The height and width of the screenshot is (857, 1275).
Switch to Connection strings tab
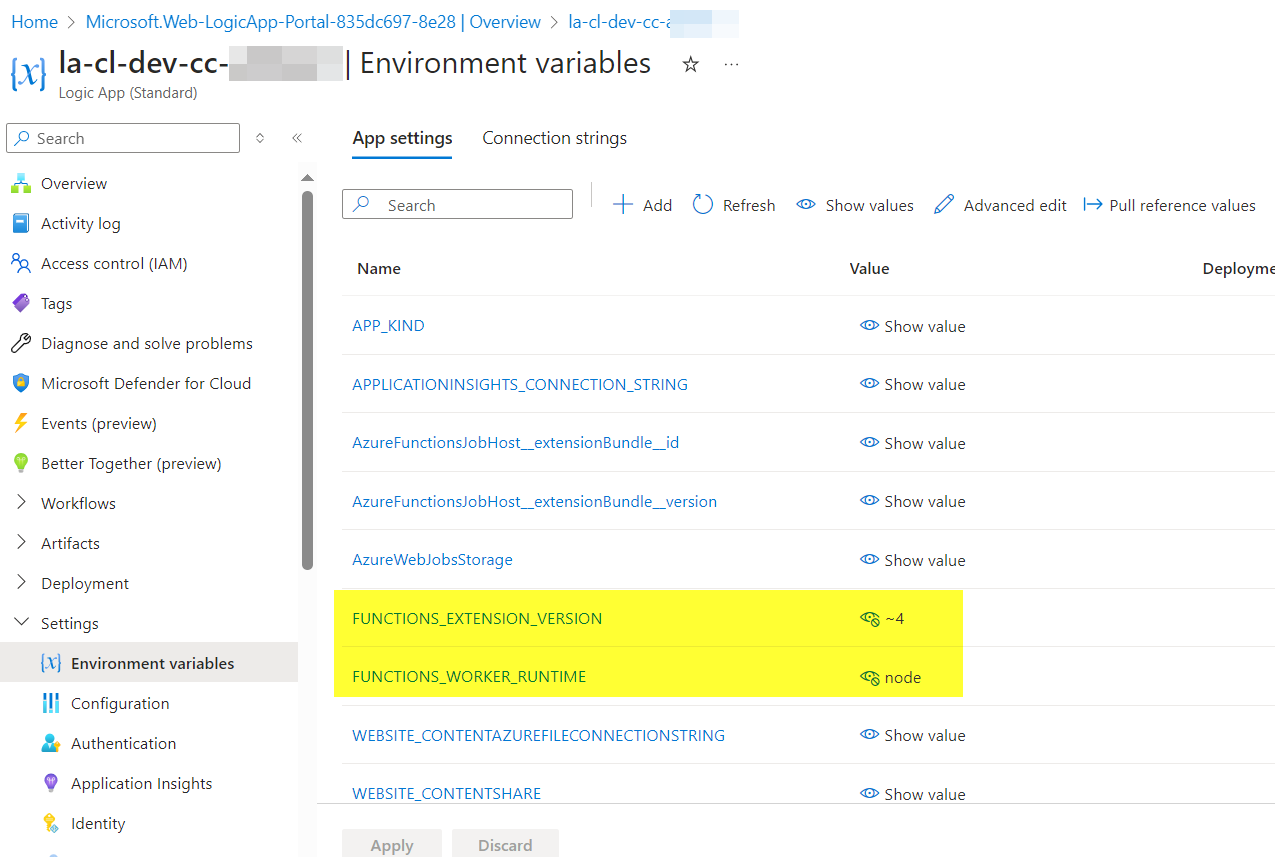(555, 138)
